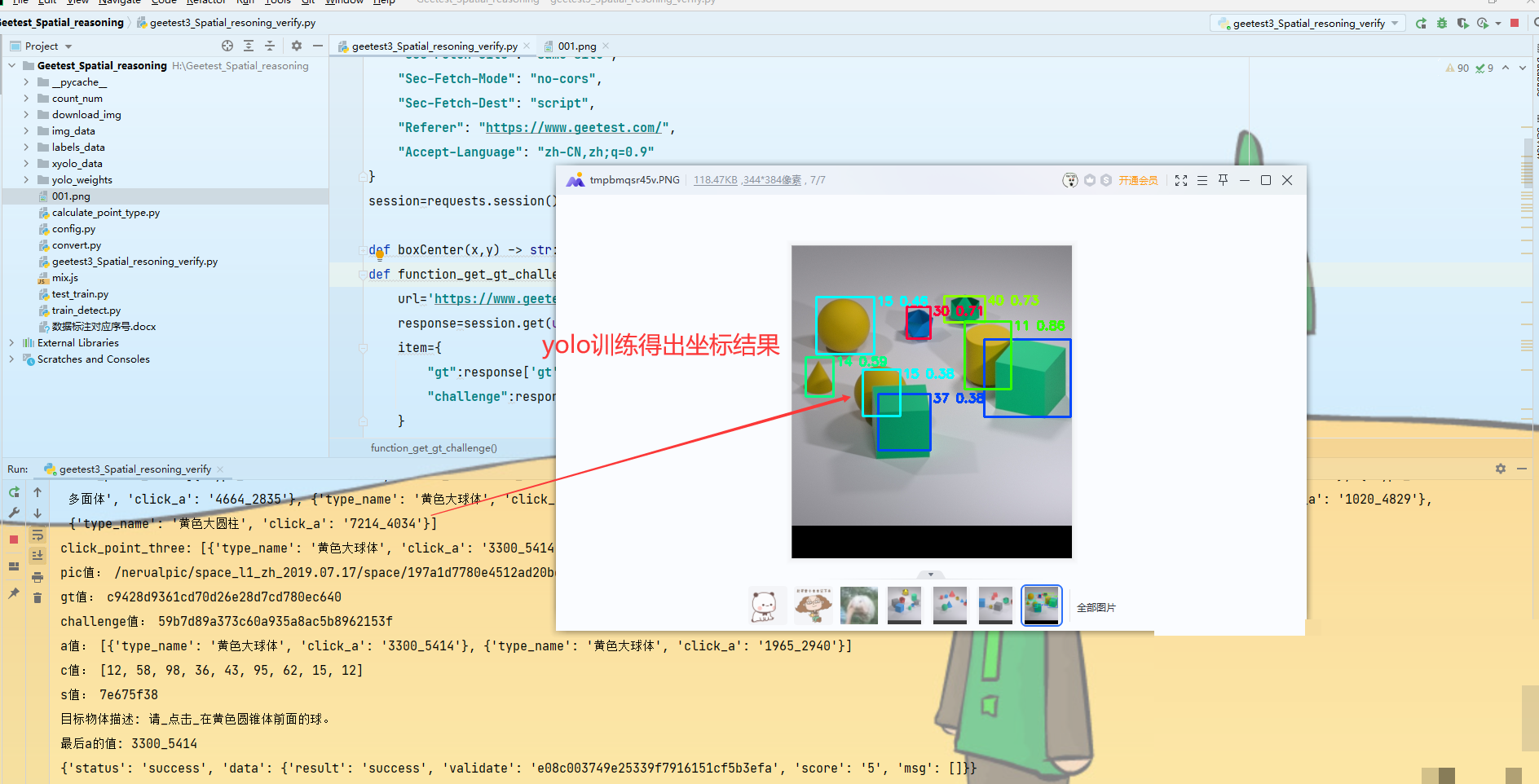1539x784 pixels.
Task: Toggle scroll to end in Run console
Action: (37, 556)
